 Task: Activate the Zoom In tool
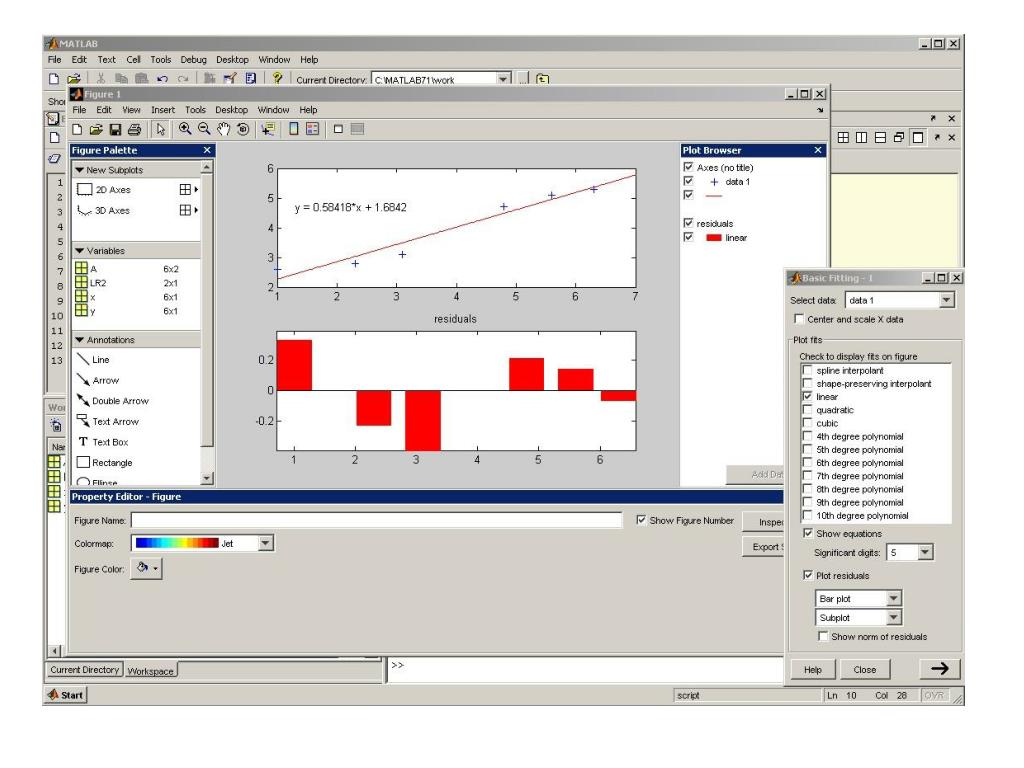coord(185,129)
